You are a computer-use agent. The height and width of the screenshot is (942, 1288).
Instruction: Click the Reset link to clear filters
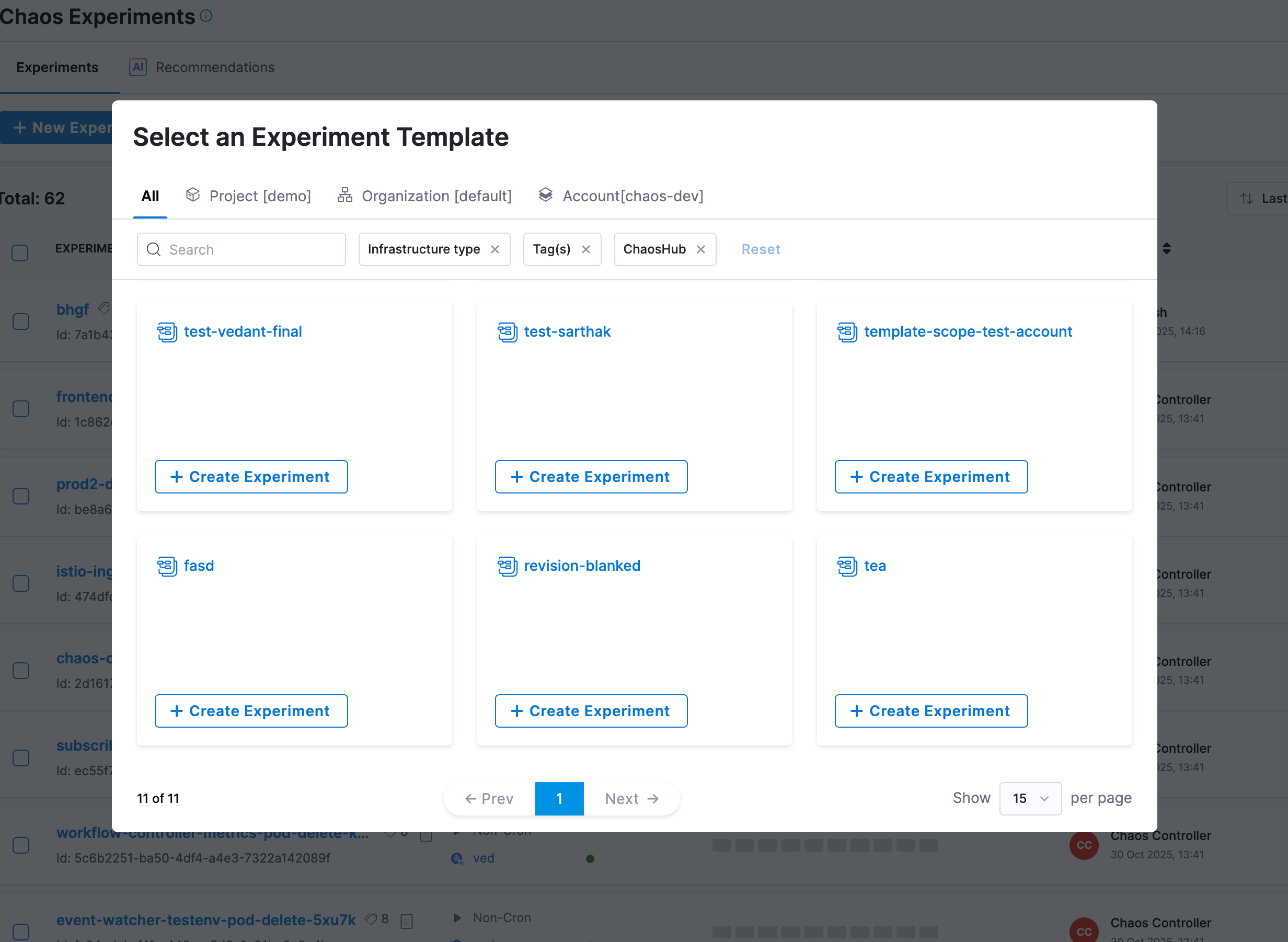(x=761, y=249)
